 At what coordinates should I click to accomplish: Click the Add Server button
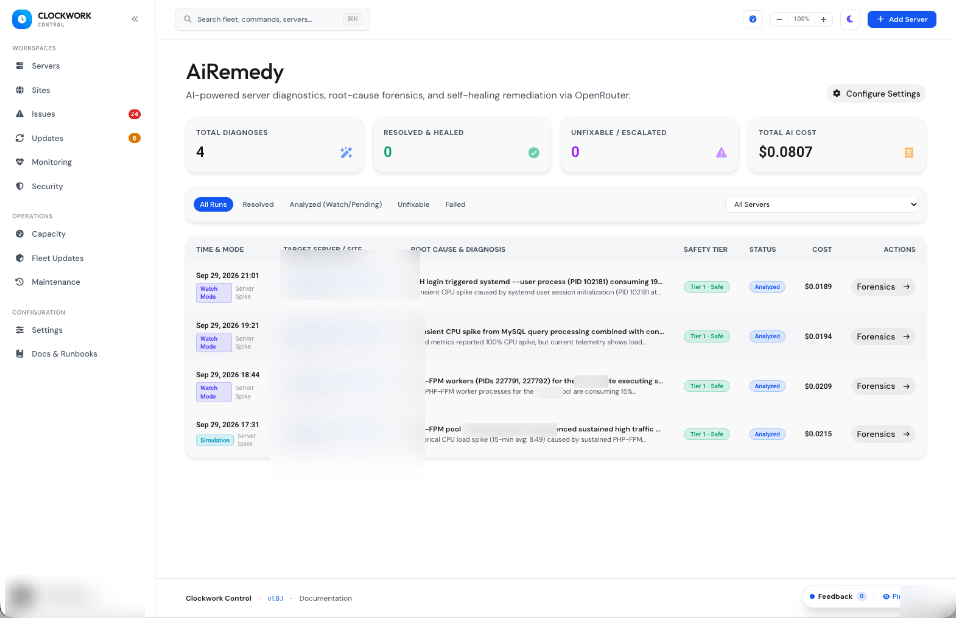[902, 19]
